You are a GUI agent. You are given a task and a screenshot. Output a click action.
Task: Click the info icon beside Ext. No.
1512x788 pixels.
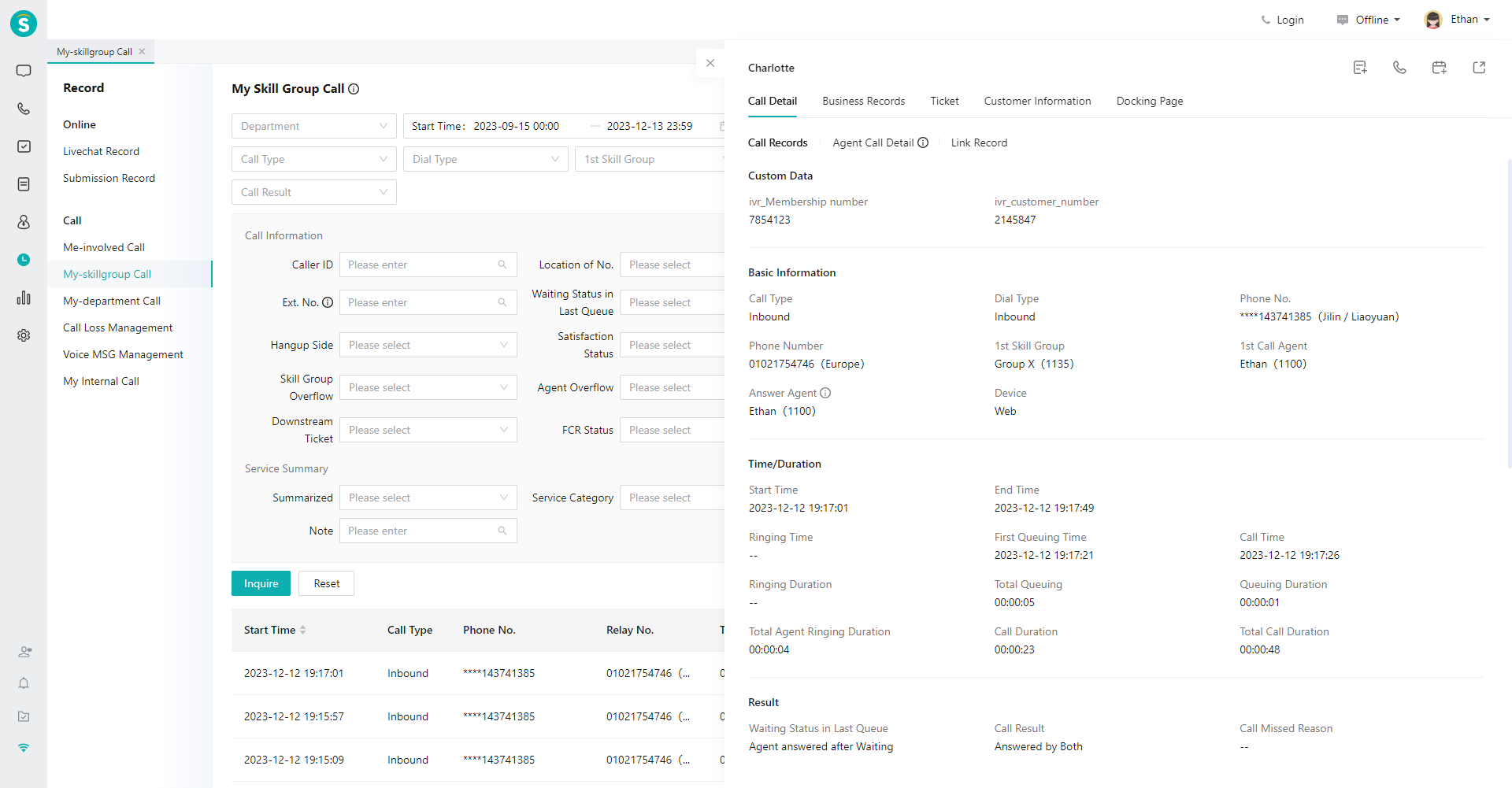[x=328, y=302]
